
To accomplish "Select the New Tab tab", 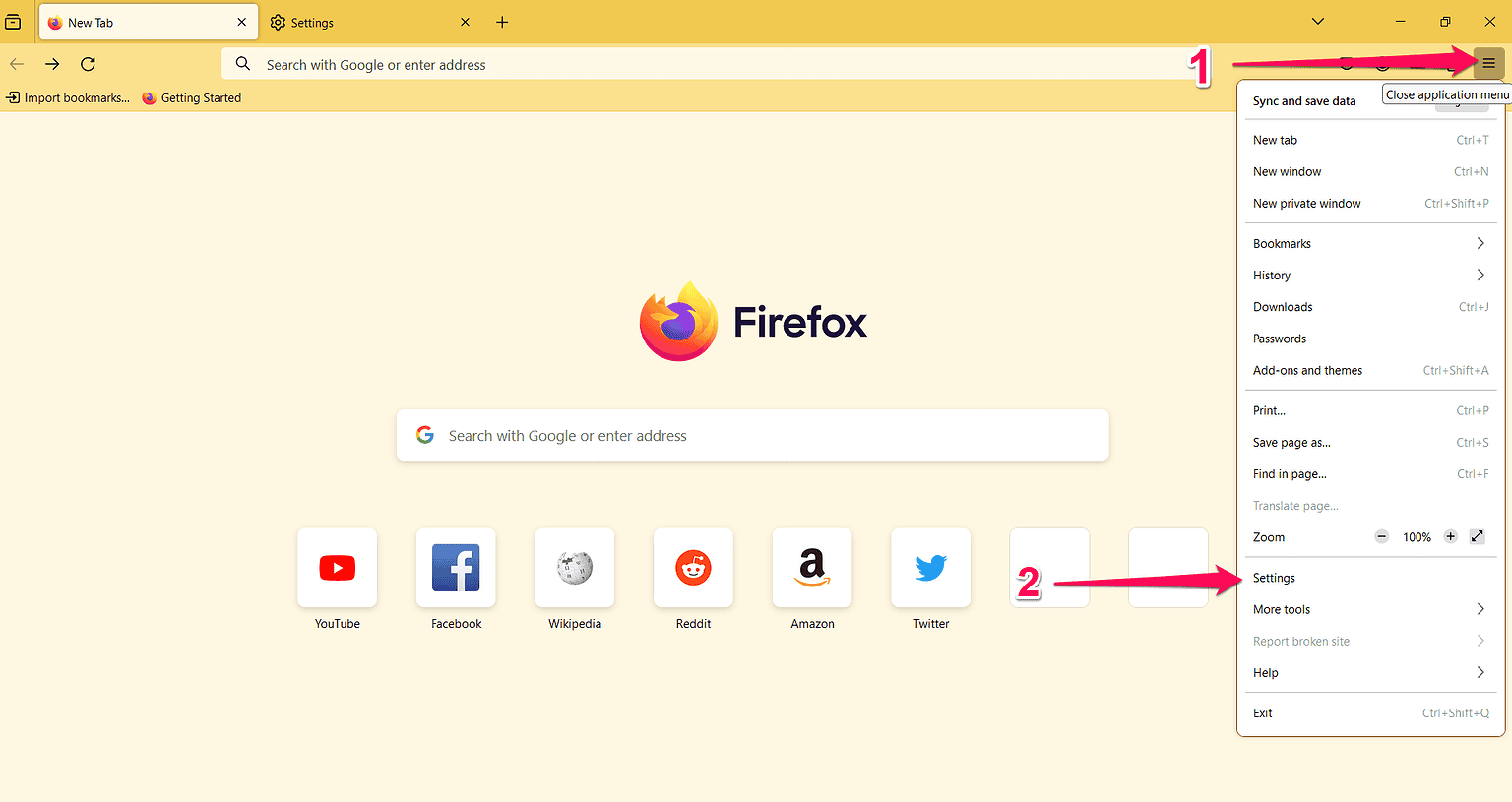I will coord(149,22).
